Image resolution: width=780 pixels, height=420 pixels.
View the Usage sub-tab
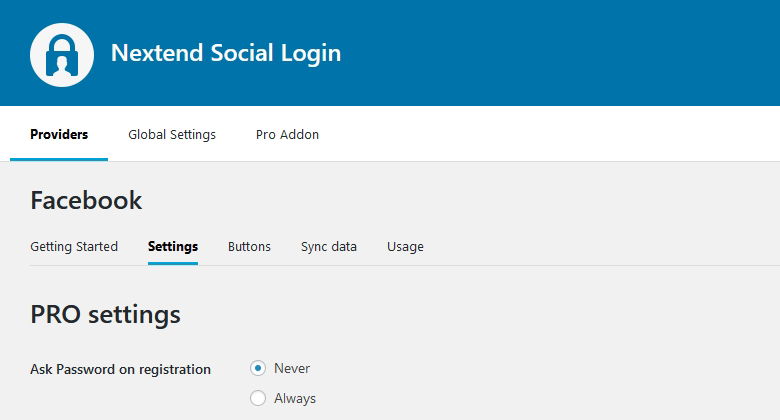pyautogui.click(x=405, y=246)
